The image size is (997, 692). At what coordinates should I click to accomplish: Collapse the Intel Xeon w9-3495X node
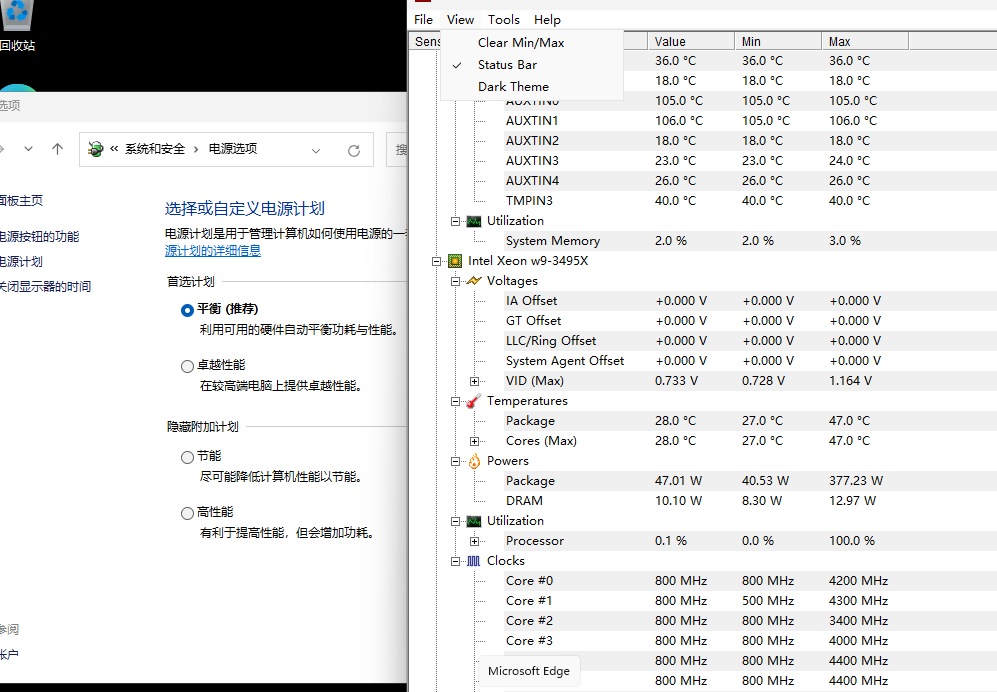(436, 261)
